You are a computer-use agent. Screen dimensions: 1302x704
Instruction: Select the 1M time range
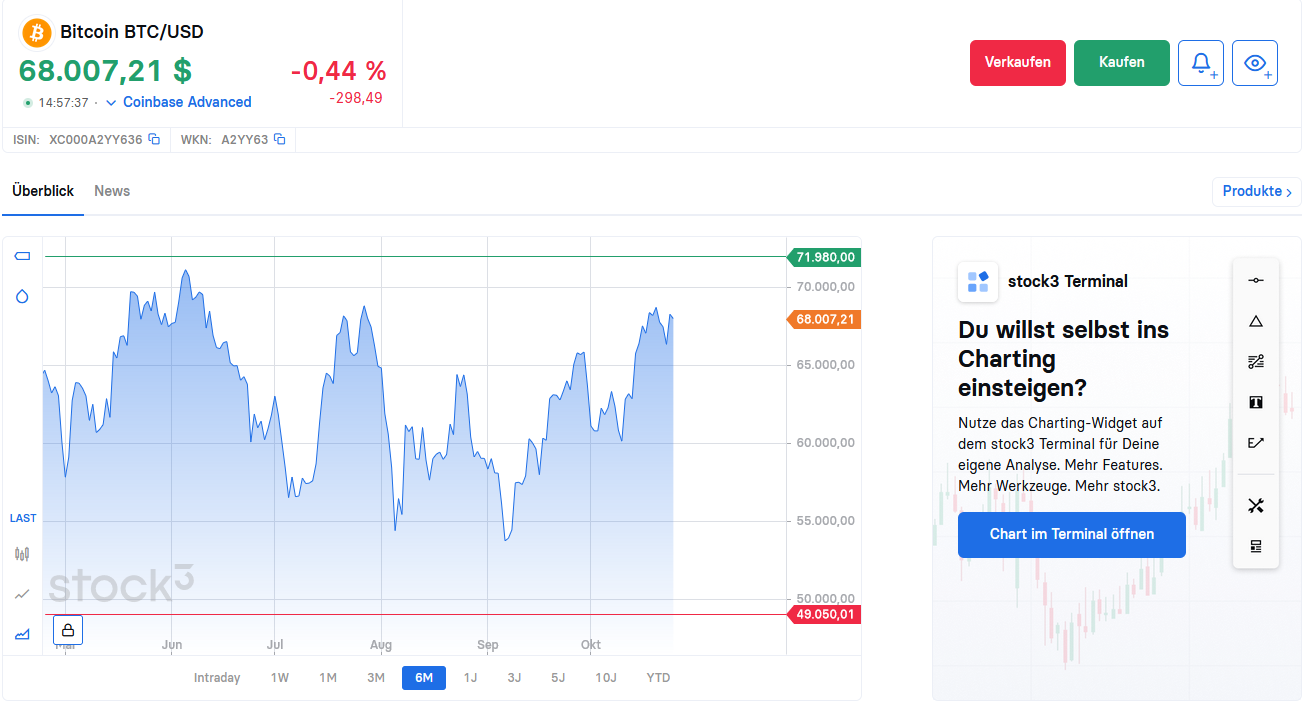pos(328,678)
